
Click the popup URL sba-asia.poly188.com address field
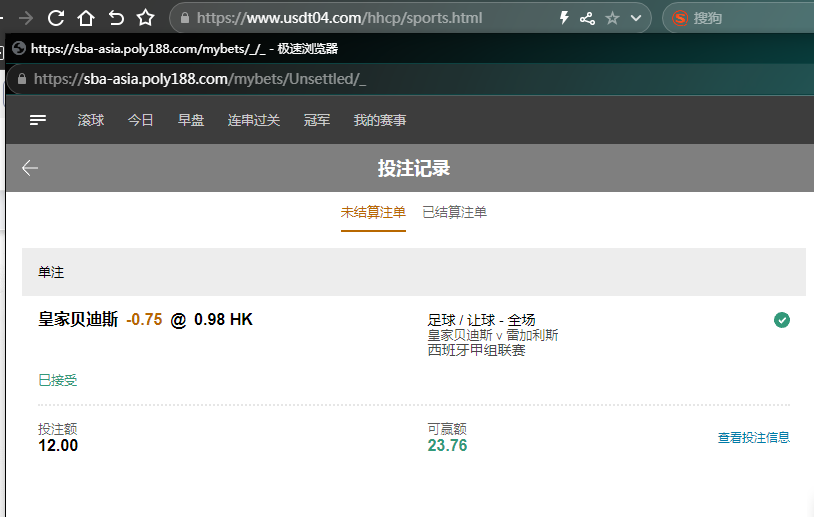[x=200, y=79]
